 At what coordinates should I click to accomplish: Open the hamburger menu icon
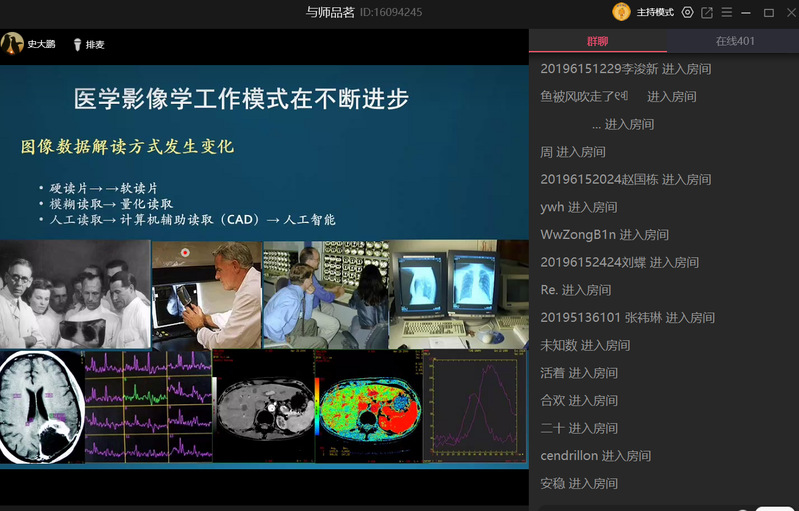point(727,12)
